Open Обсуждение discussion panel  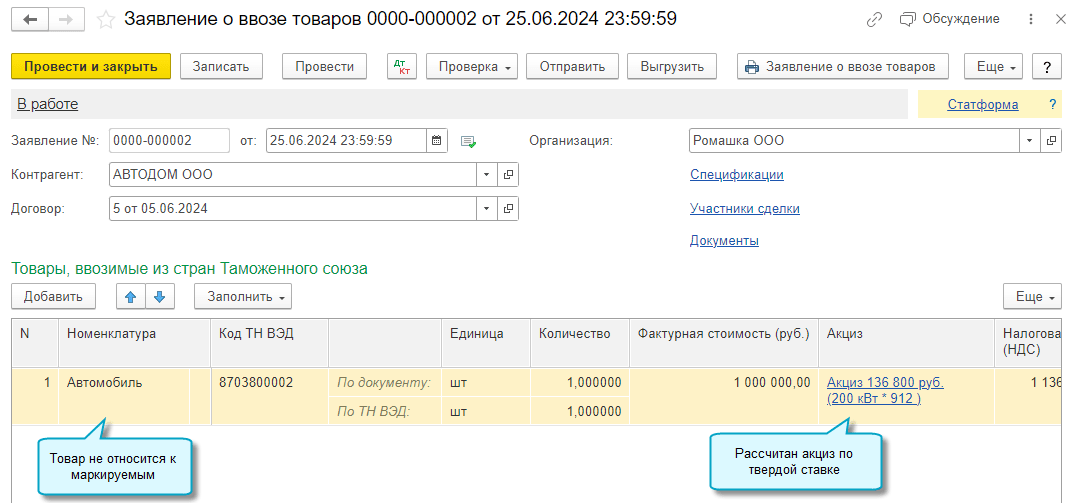click(950, 19)
